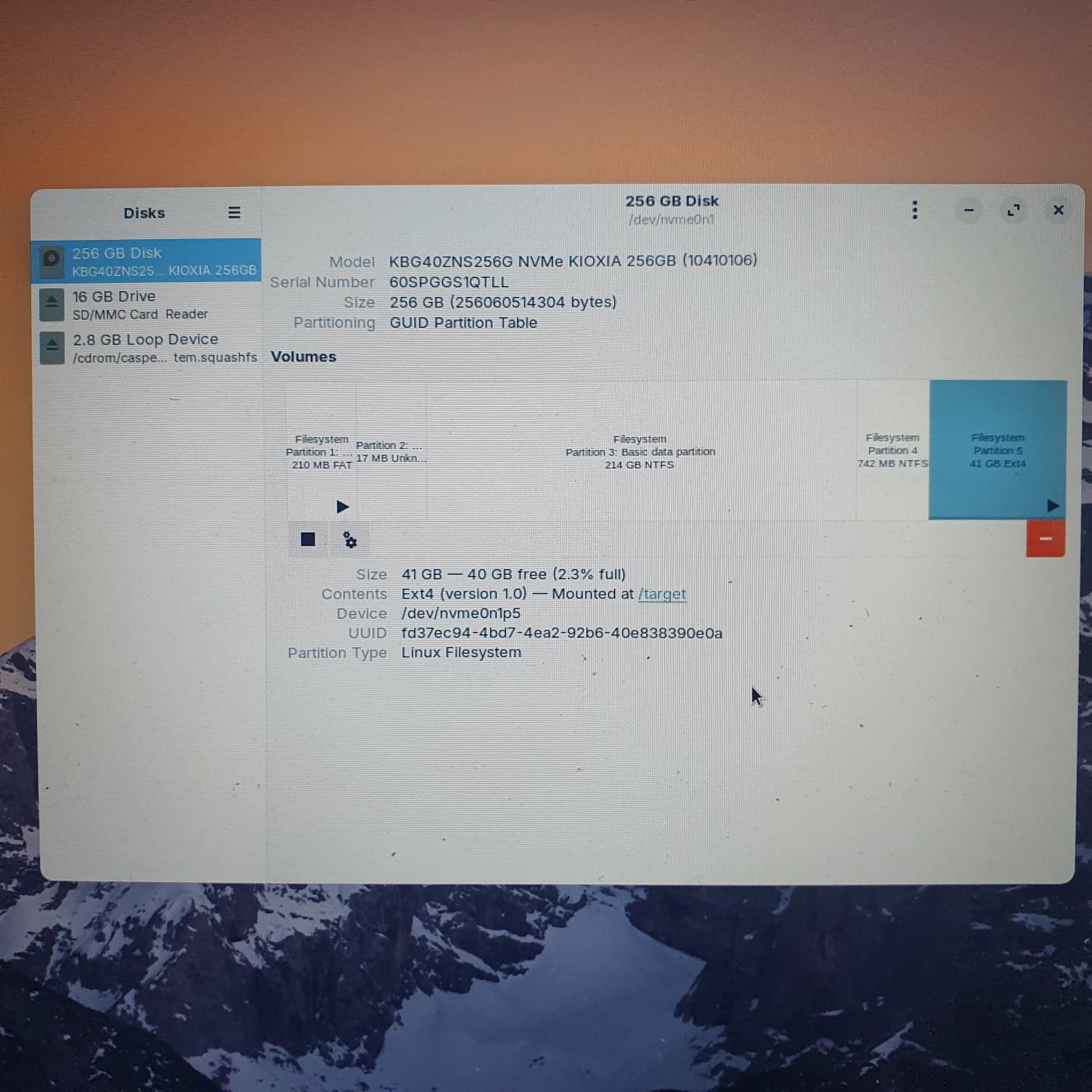Maximize the Disks window
Viewport: 1092px width, 1092px height.
tap(1013, 210)
